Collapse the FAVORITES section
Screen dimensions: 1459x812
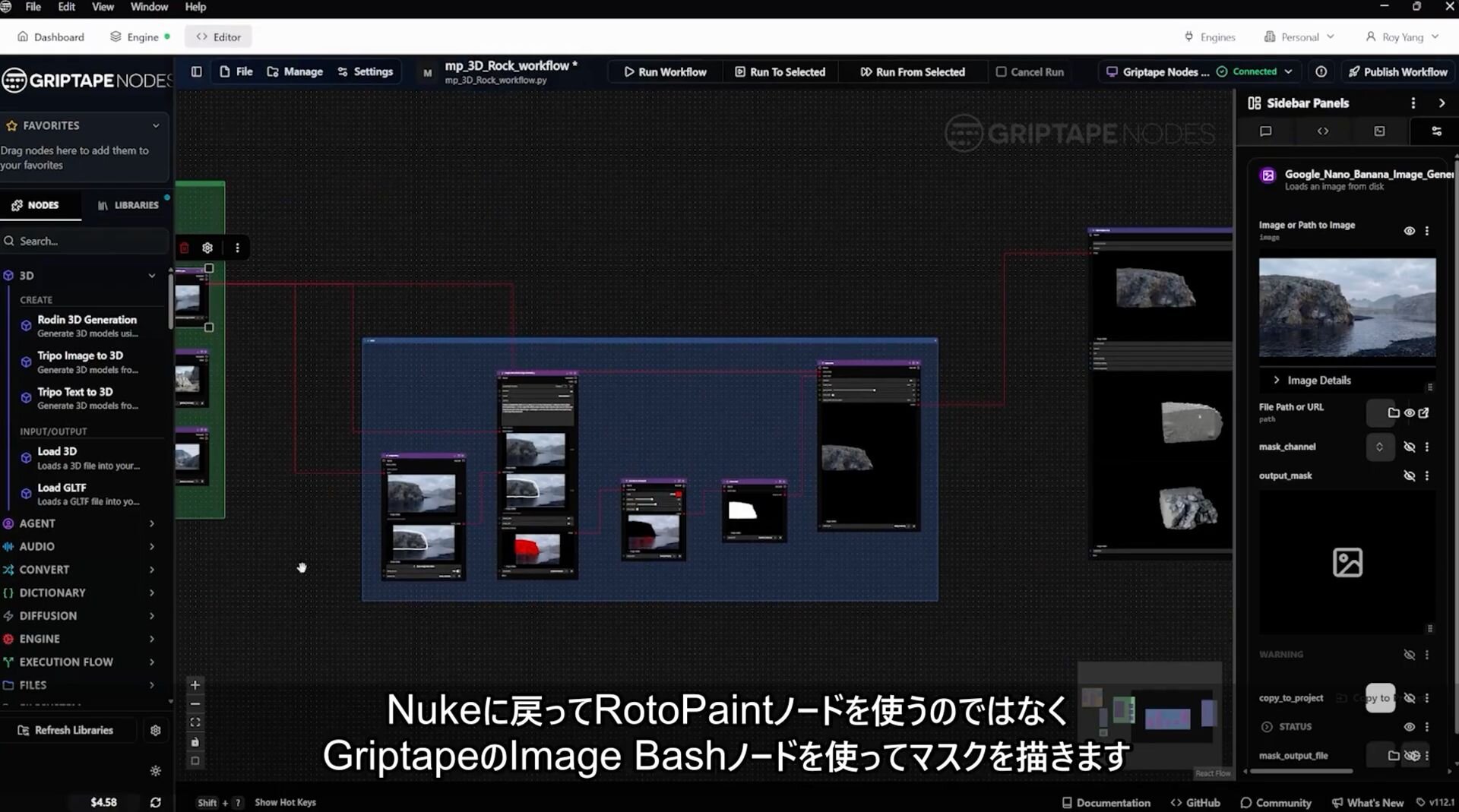pyautogui.click(x=156, y=125)
